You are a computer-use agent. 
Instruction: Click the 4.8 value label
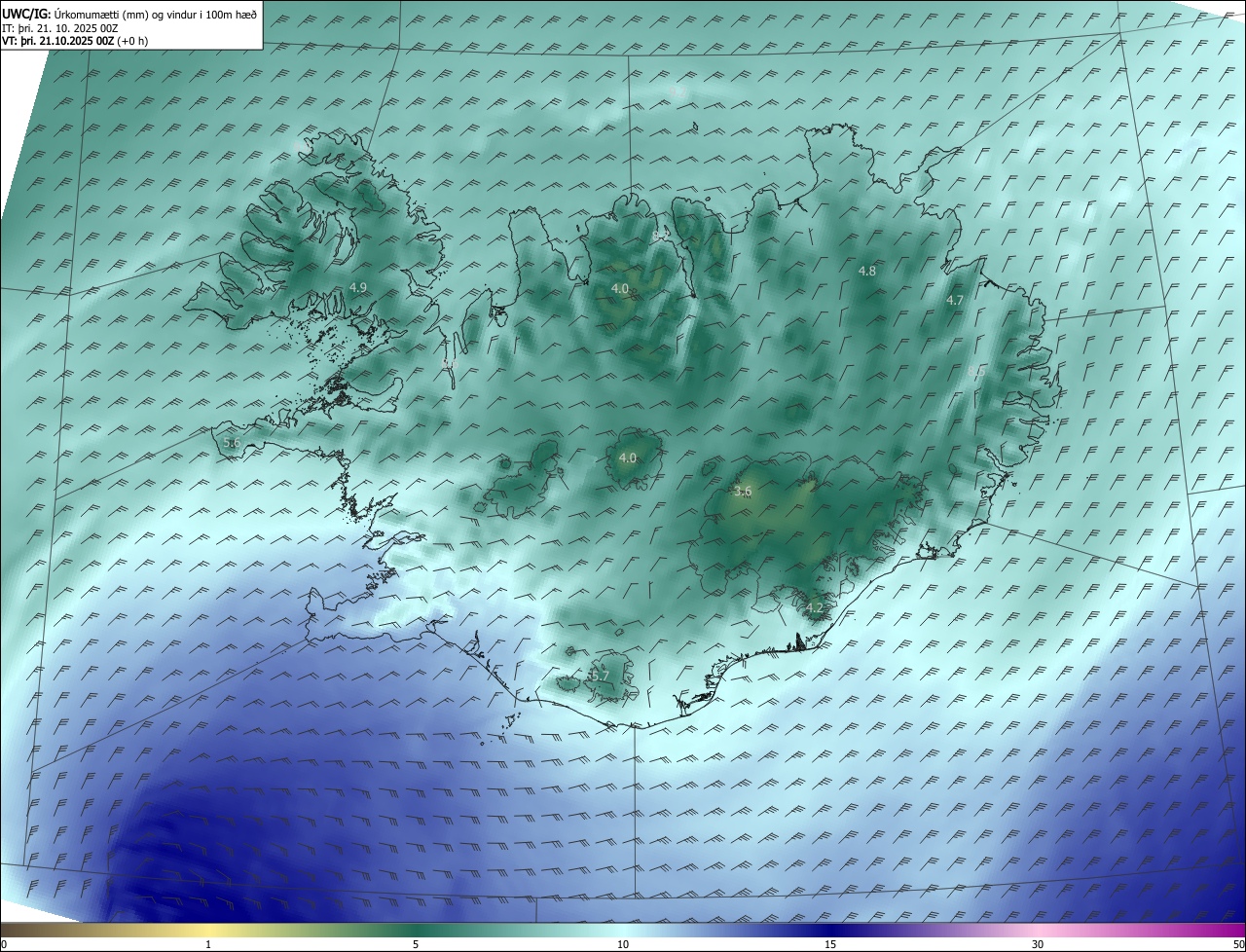click(867, 271)
